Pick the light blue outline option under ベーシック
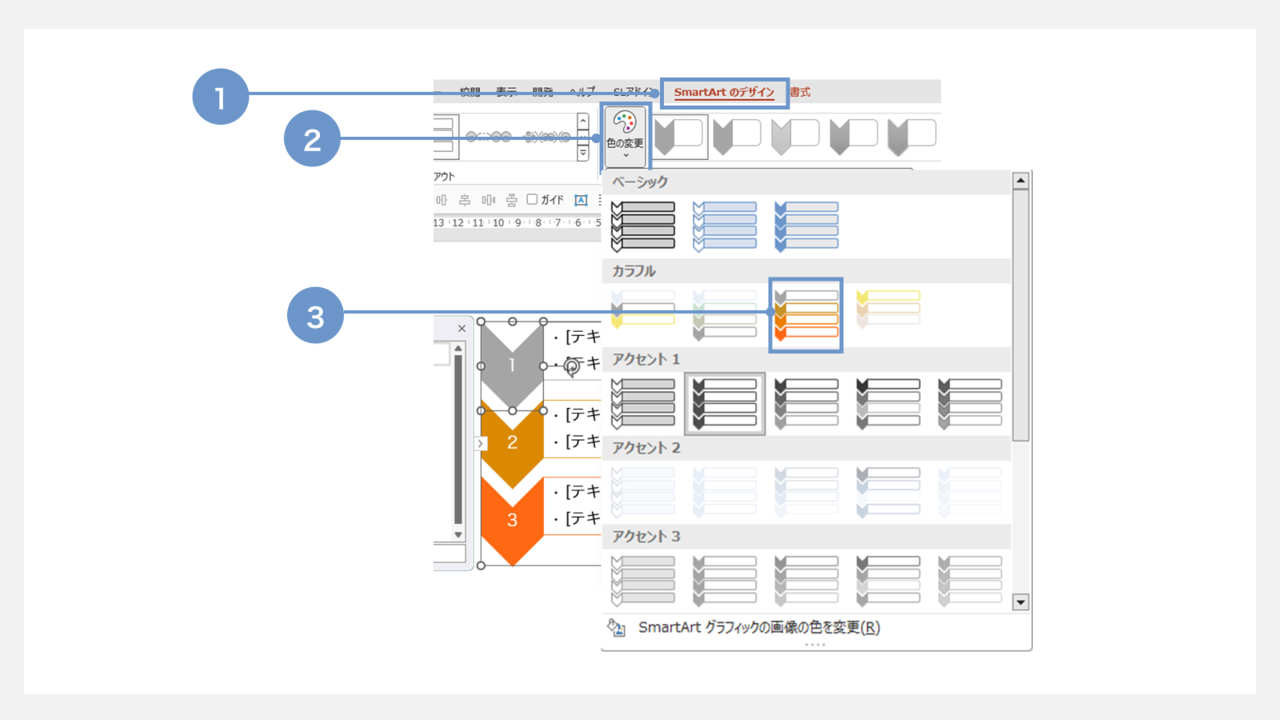Screen dimensions: 1280x720 click(x=725, y=225)
